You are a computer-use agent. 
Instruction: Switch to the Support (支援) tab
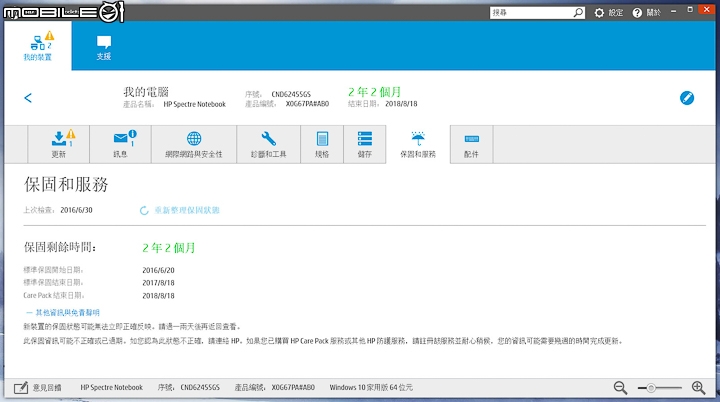pos(104,48)
